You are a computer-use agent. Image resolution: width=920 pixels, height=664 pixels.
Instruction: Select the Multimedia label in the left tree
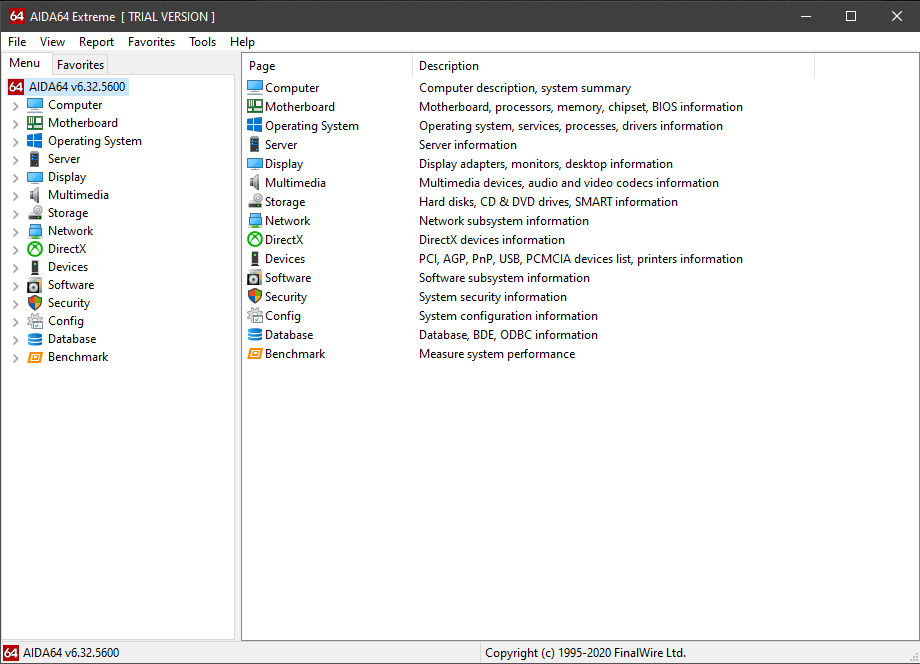pyautogui.click(x=78, y=195)
